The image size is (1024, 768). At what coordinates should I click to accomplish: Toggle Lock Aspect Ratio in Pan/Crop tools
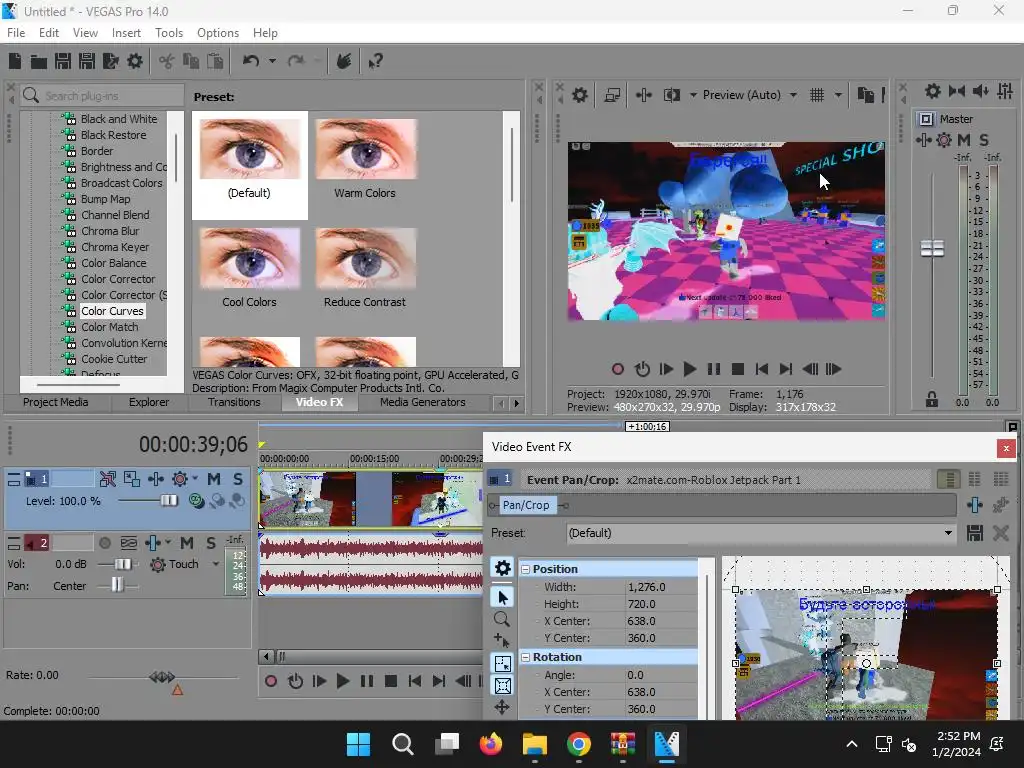[x=502, y=686]
